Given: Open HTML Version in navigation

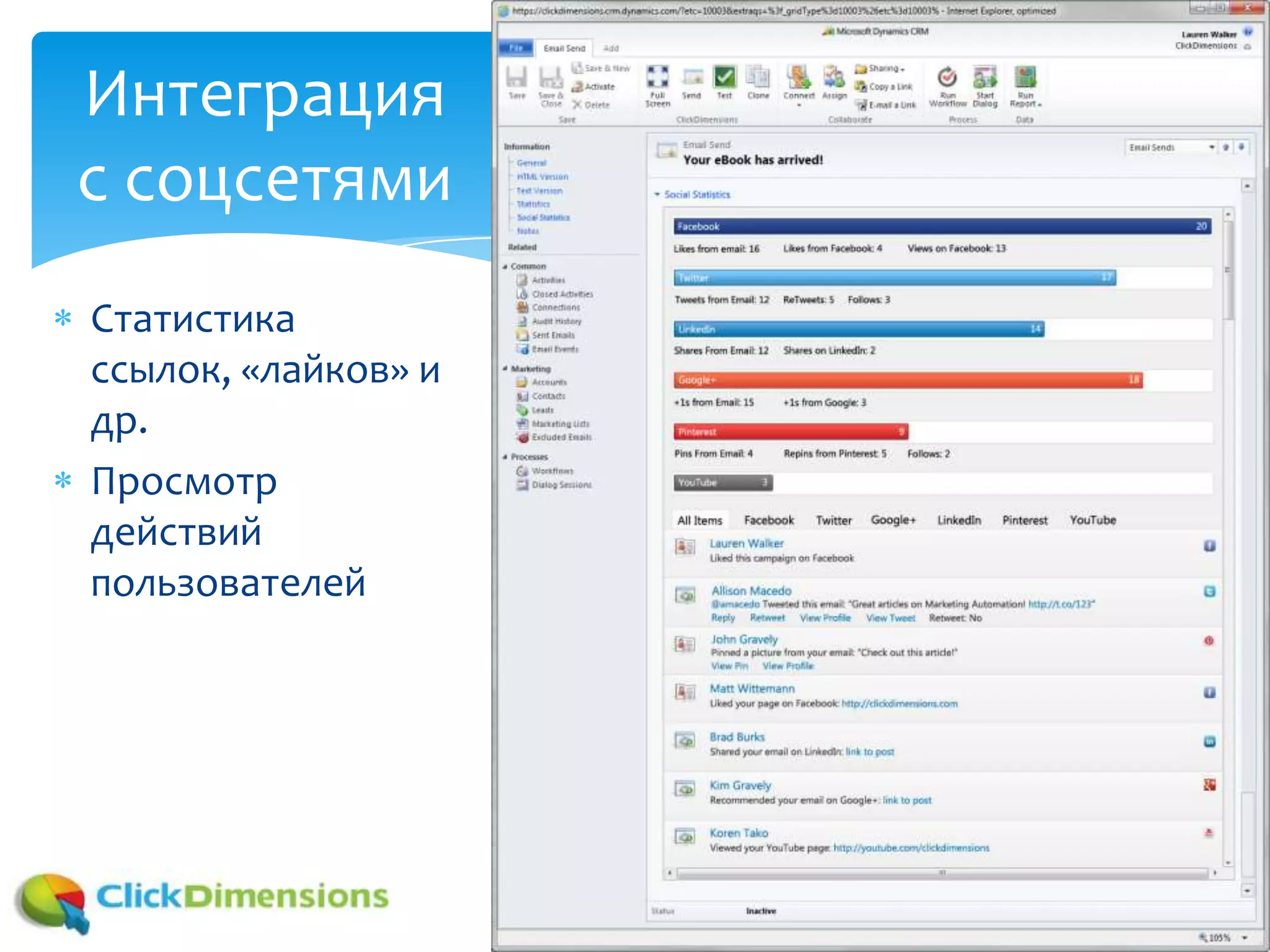Looking at the screenshot, I should click(x=542, y=177).
